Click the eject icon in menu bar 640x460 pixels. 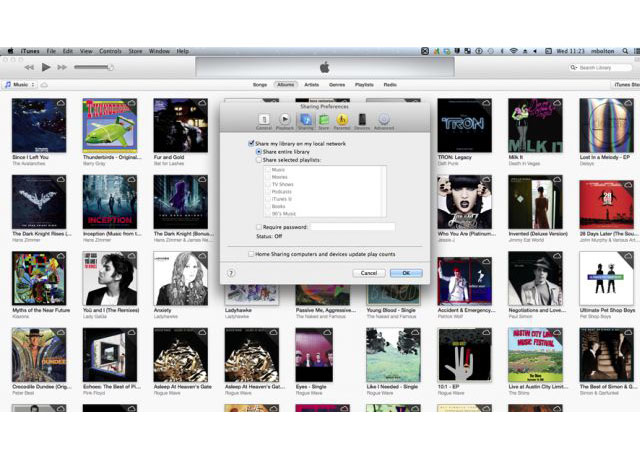click(x=525, y=51)
